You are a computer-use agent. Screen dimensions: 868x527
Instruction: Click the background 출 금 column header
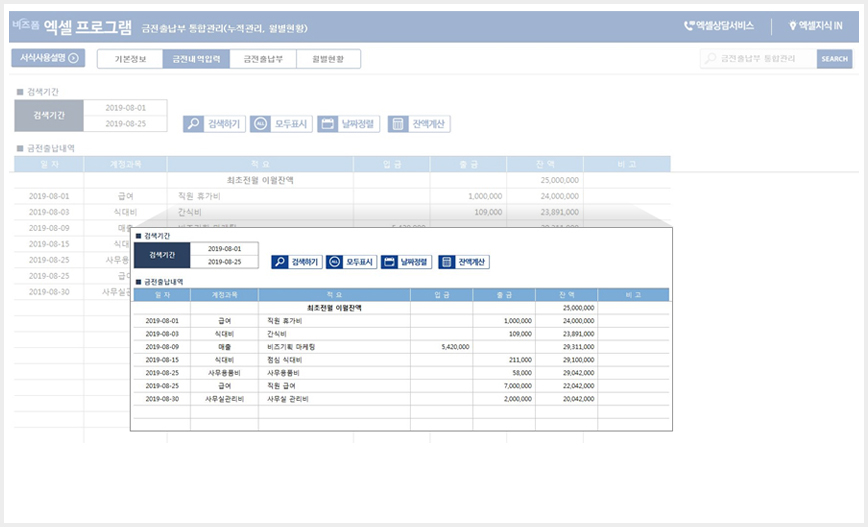(468, 164)
